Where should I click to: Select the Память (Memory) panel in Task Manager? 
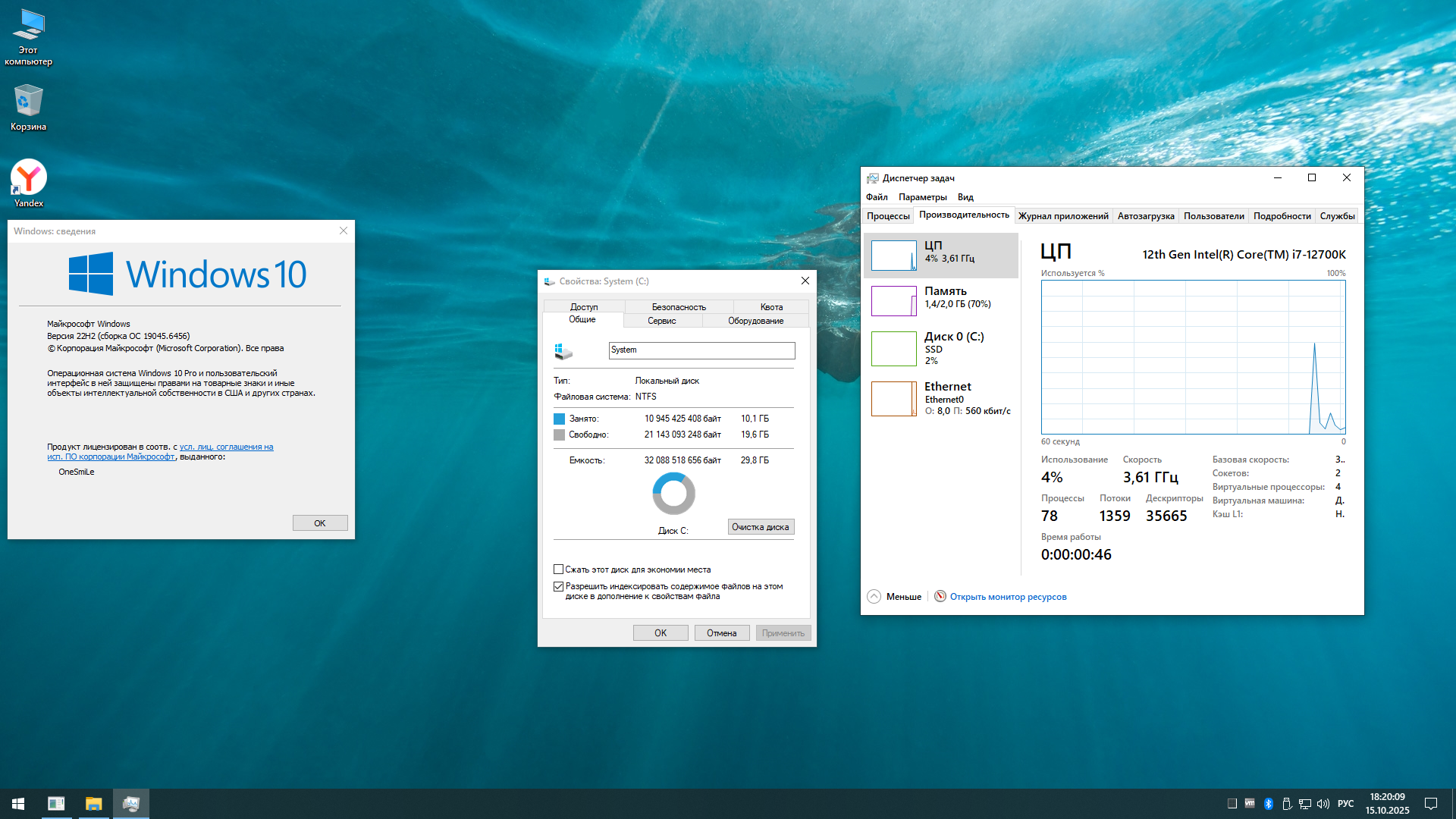pyautogui.click(x=940, y=301)
